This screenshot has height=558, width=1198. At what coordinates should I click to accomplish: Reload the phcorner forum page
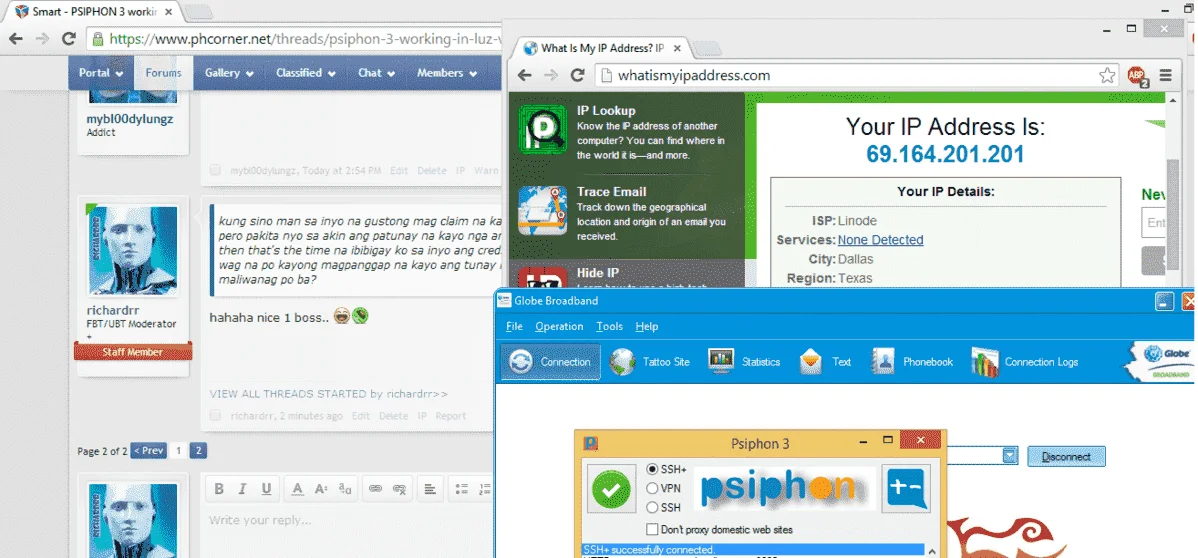69,38
